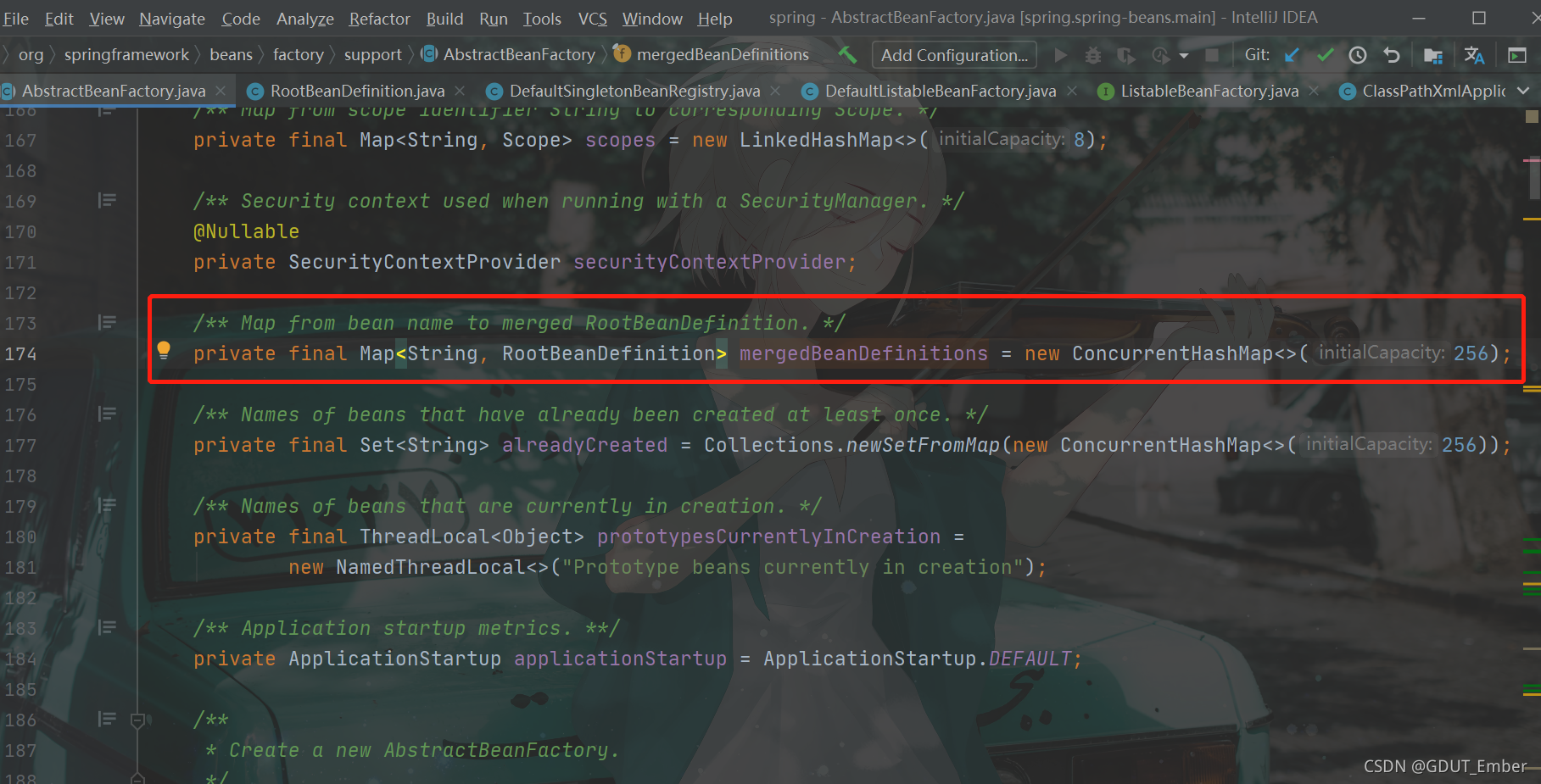The image size is (1541, 784).
Task: Switch to RootBeanDefinition.java tab
Action: tap(357, 91)
